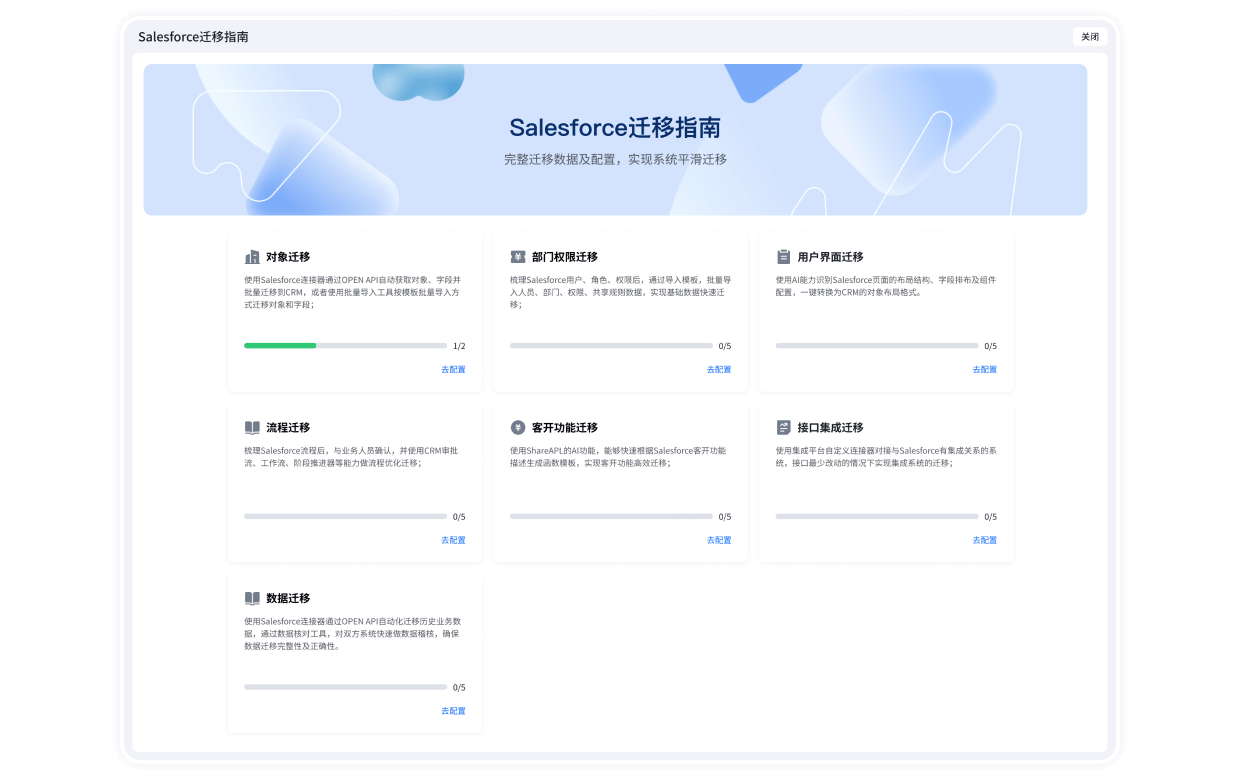Open configuration for 部门权限迁移
This screenshot has height=780, width=1240.
(717, 369)
